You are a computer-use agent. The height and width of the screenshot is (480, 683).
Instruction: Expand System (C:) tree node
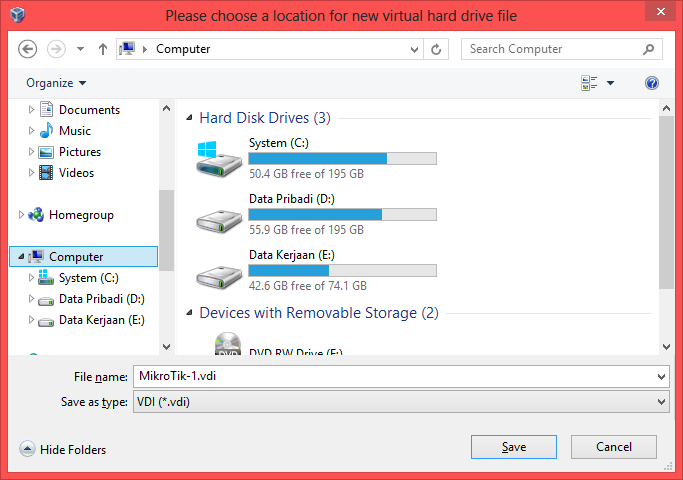click(31, 278)
